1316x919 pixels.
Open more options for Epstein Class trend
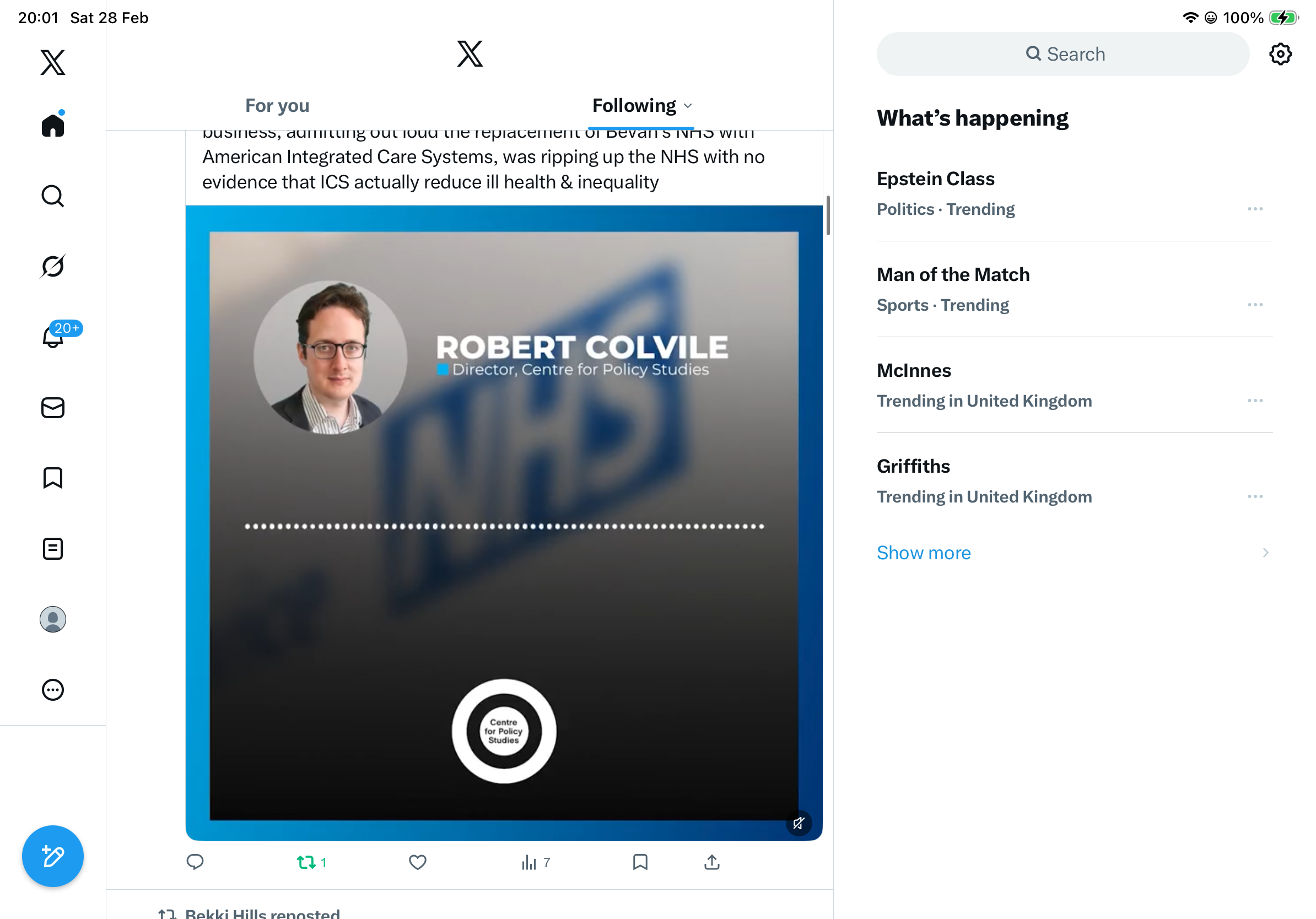(x=1254, y=209)
